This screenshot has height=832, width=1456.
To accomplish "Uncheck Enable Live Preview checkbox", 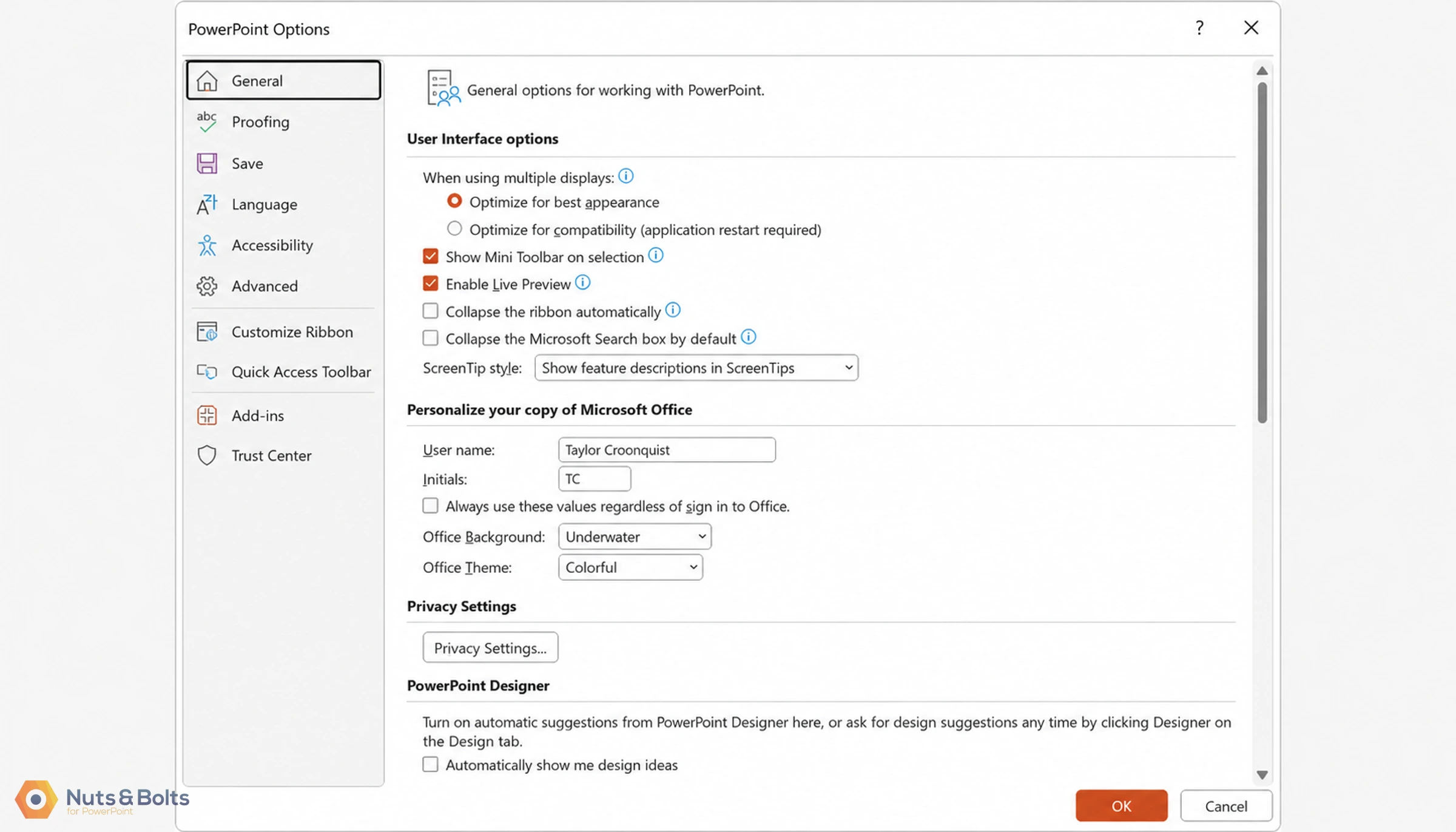I will pos(431,283).
